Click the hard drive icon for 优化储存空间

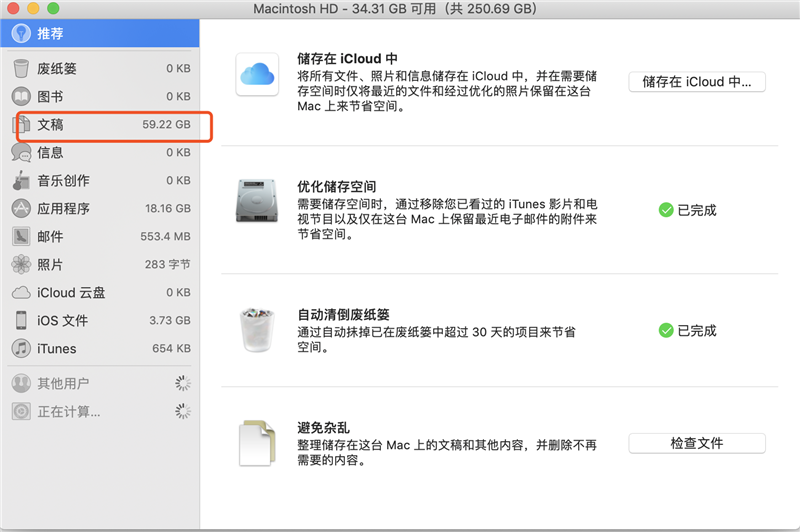(257, 200)
